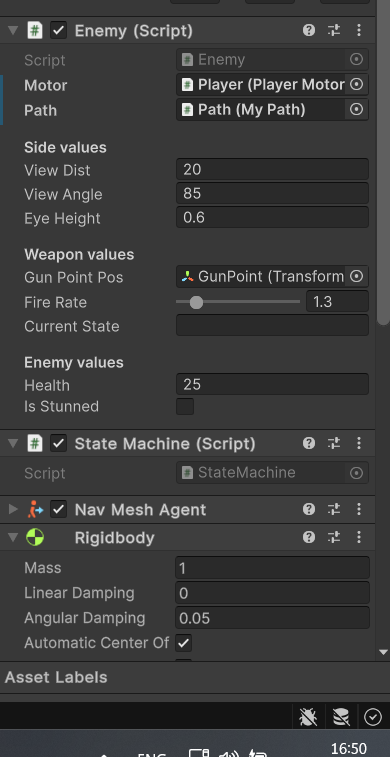Uncheck Automatic Center Of Mass checkbox
Screen dimensions: 390x757
pos(183,643)
